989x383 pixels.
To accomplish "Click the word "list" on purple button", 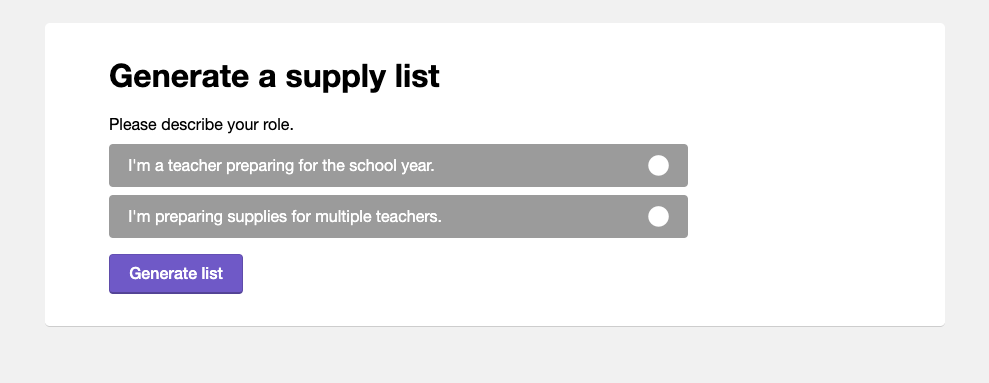I will coord(212,273).
